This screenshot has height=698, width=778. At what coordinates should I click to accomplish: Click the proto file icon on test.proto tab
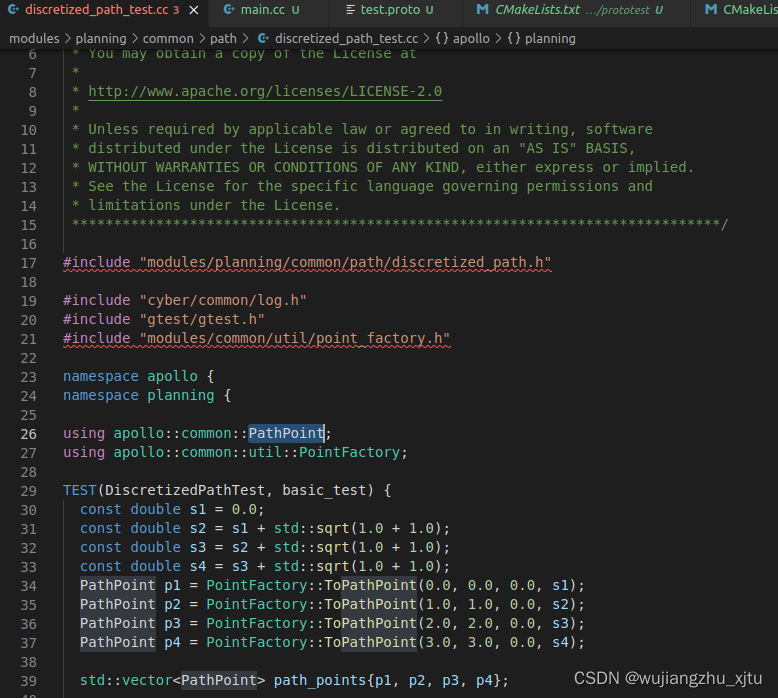point(350,10)
